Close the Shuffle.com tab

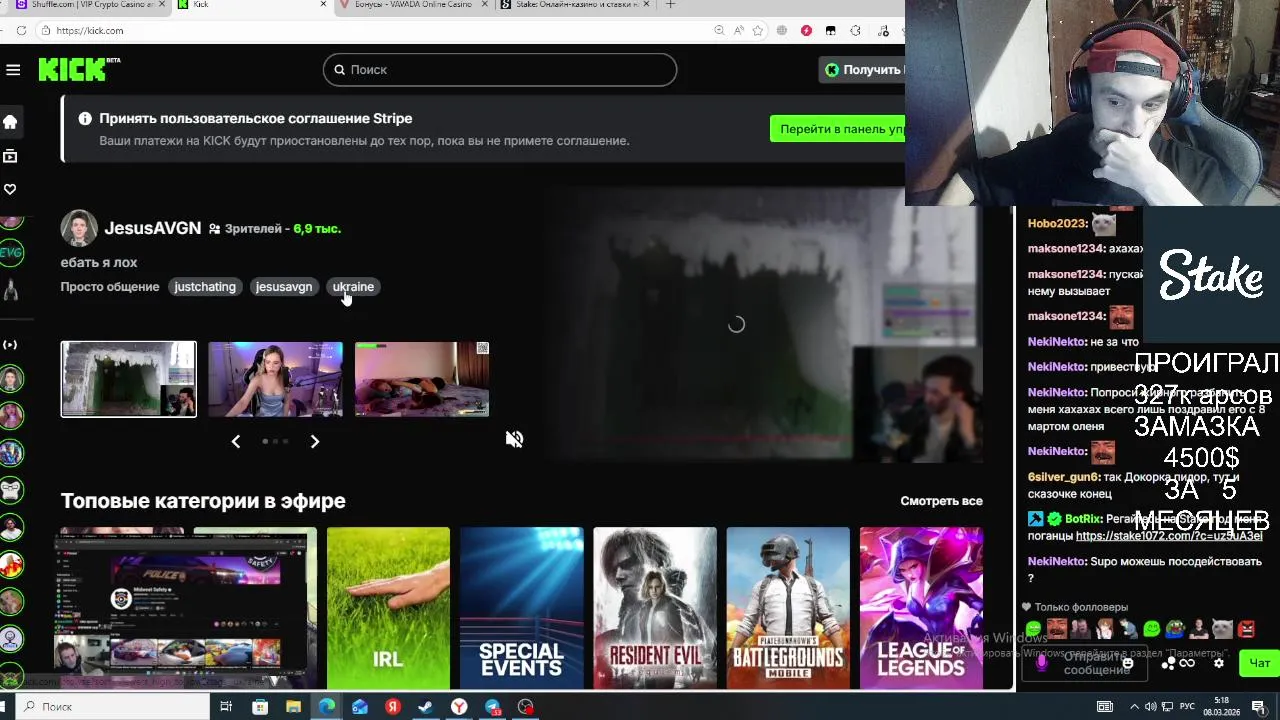tap(161, 4)
